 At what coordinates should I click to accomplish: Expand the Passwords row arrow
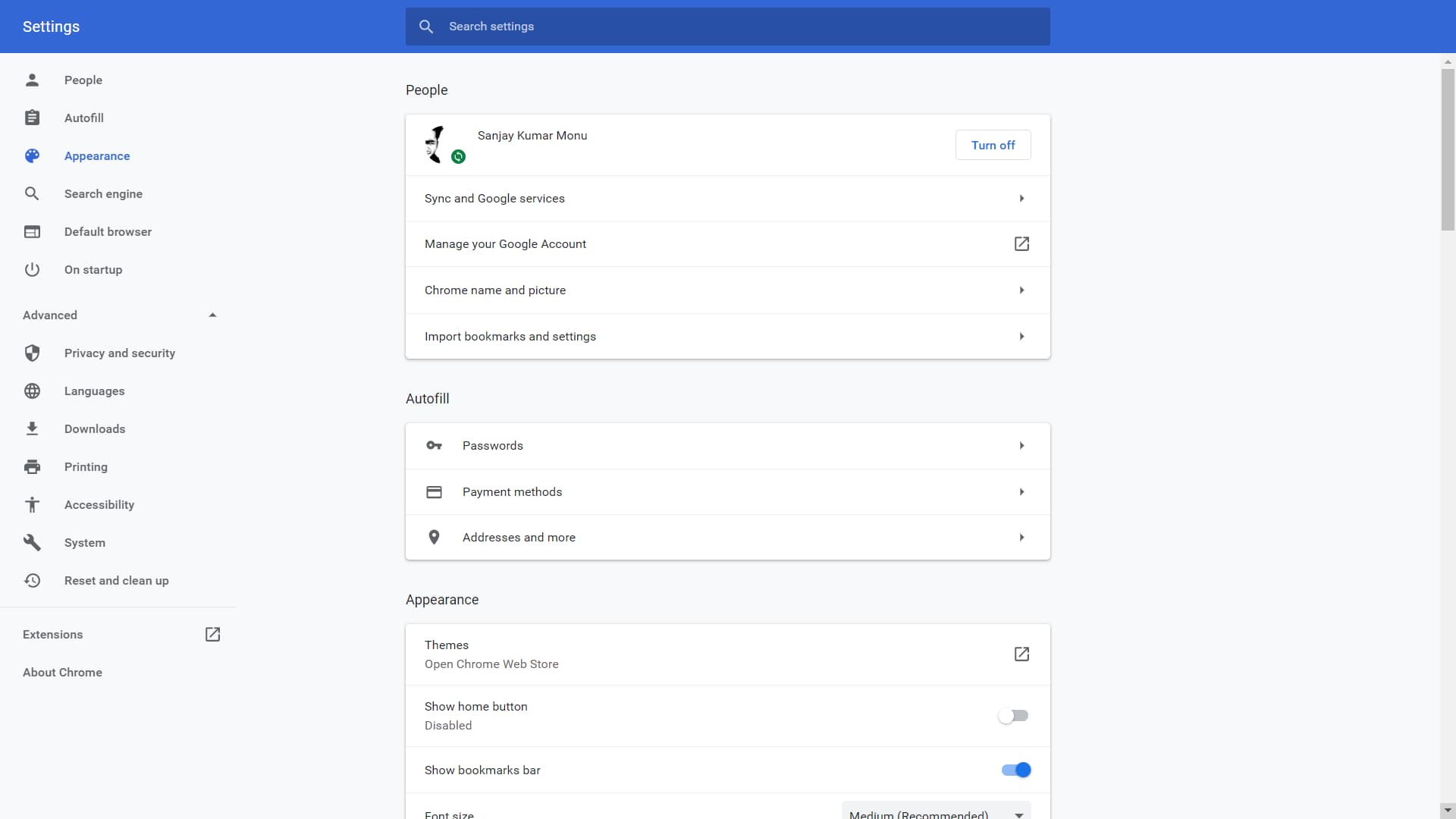tap(1021, 446)
